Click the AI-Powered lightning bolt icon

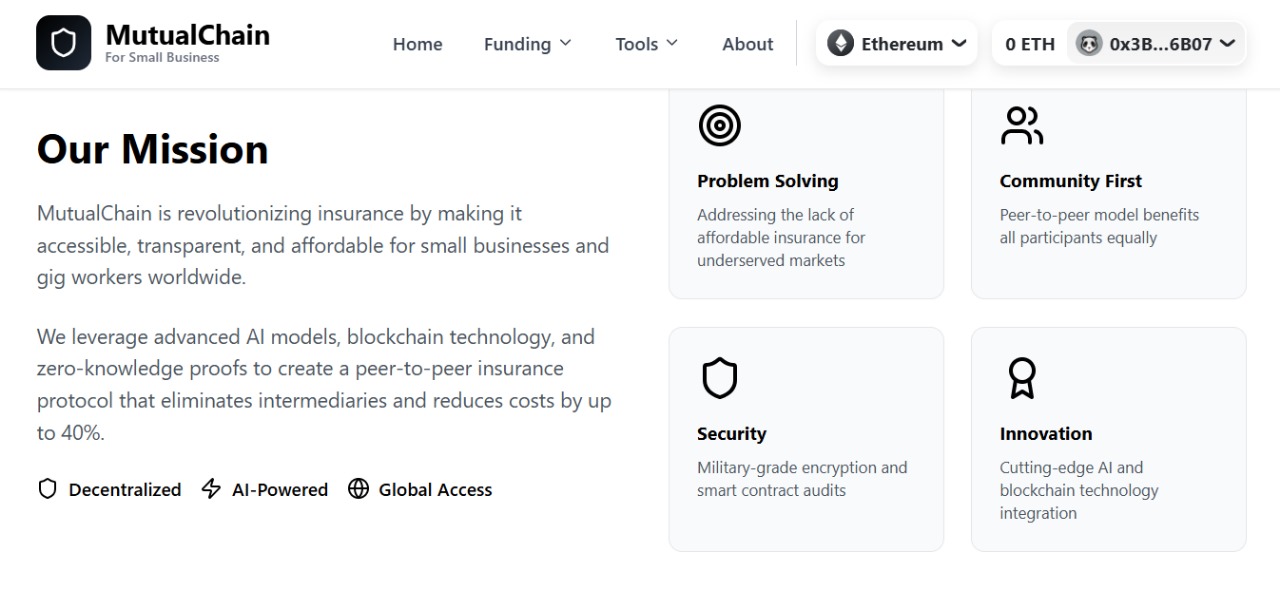[211, 489]
